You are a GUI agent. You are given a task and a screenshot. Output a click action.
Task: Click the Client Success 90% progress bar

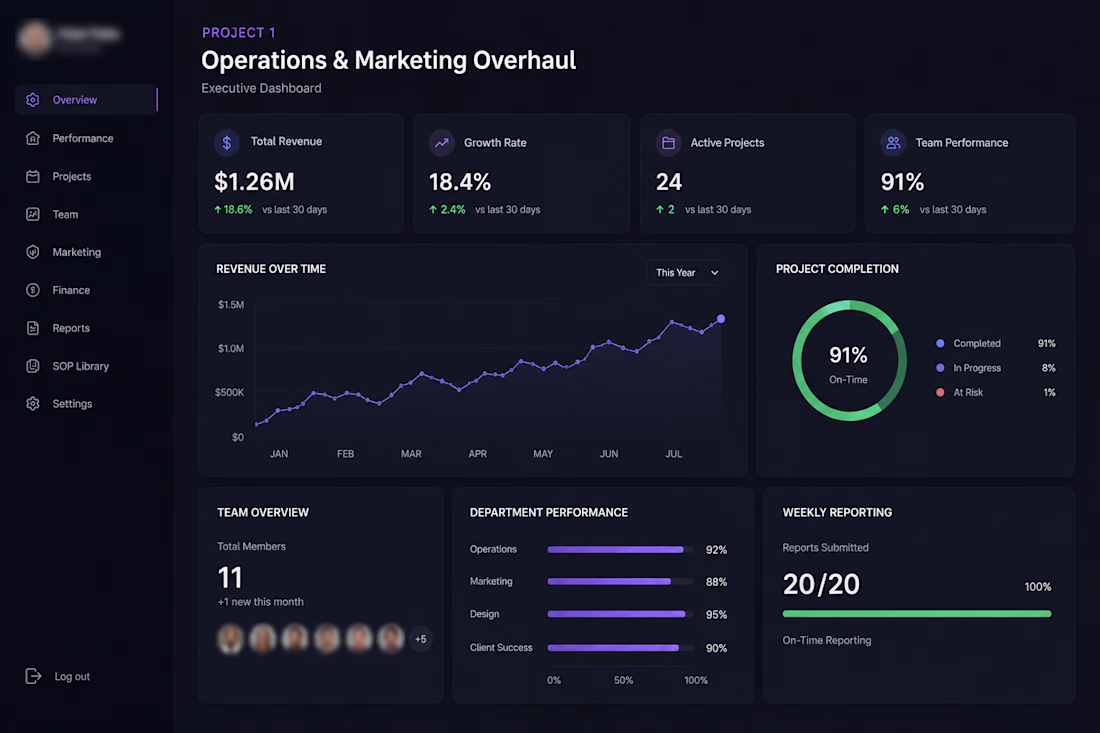(x=620, y=647)
